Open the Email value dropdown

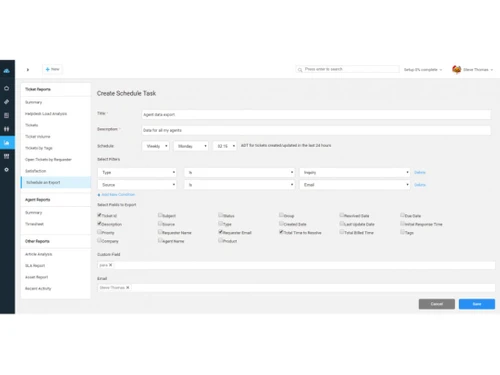[355, 185]
